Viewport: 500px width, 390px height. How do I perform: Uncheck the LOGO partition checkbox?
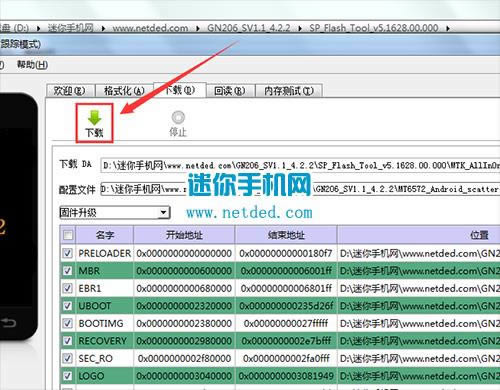tap(68, 376)
